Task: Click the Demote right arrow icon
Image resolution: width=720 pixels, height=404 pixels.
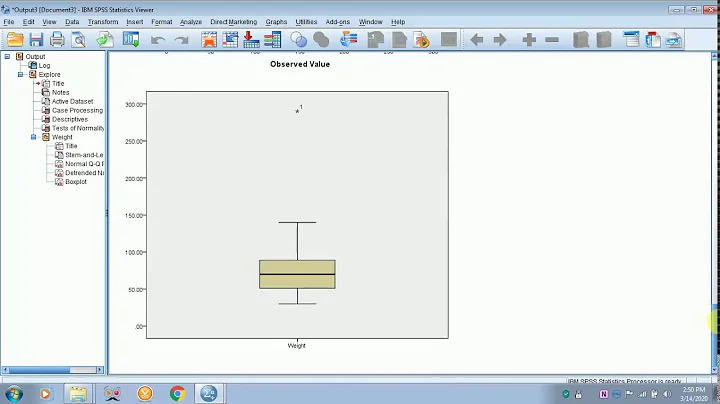Action: tap(500, 40)
